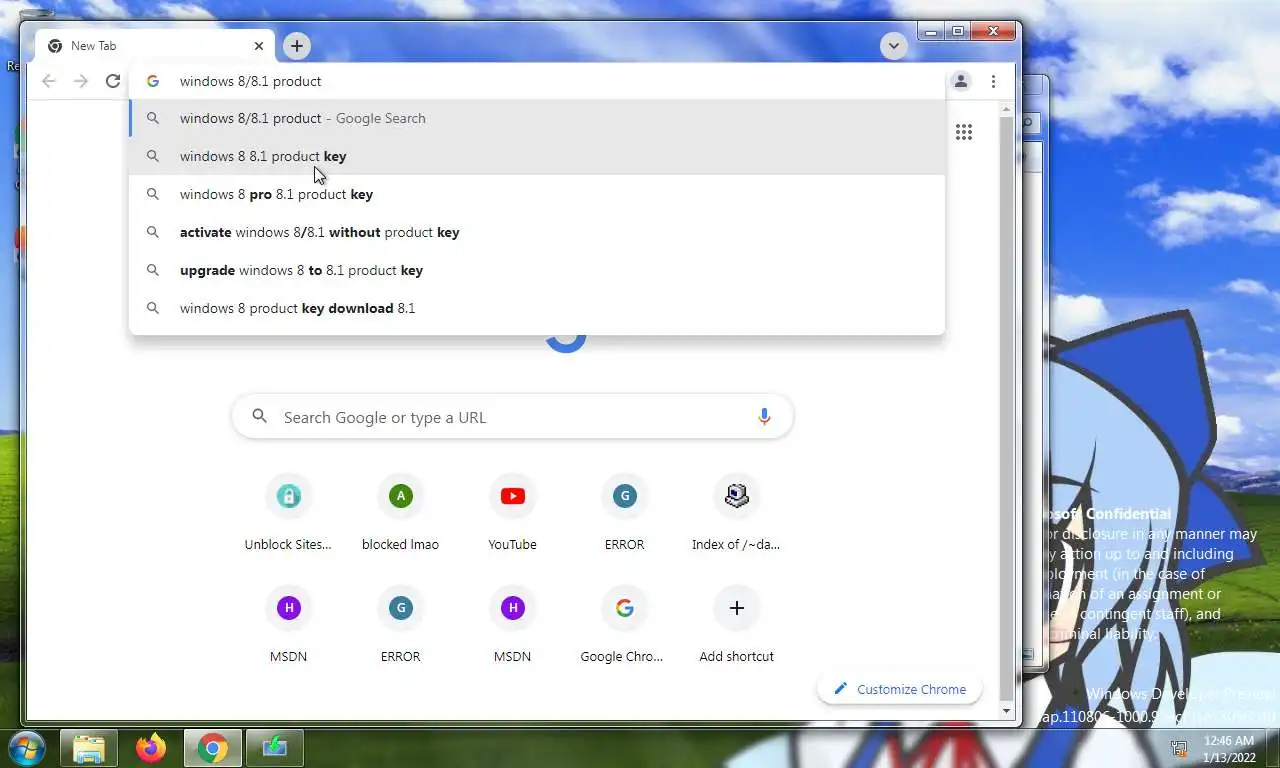Open the Windows Start orb
Image resolution: width=1280 pixels, height=768 pixels.
click(x=26, y=747)
